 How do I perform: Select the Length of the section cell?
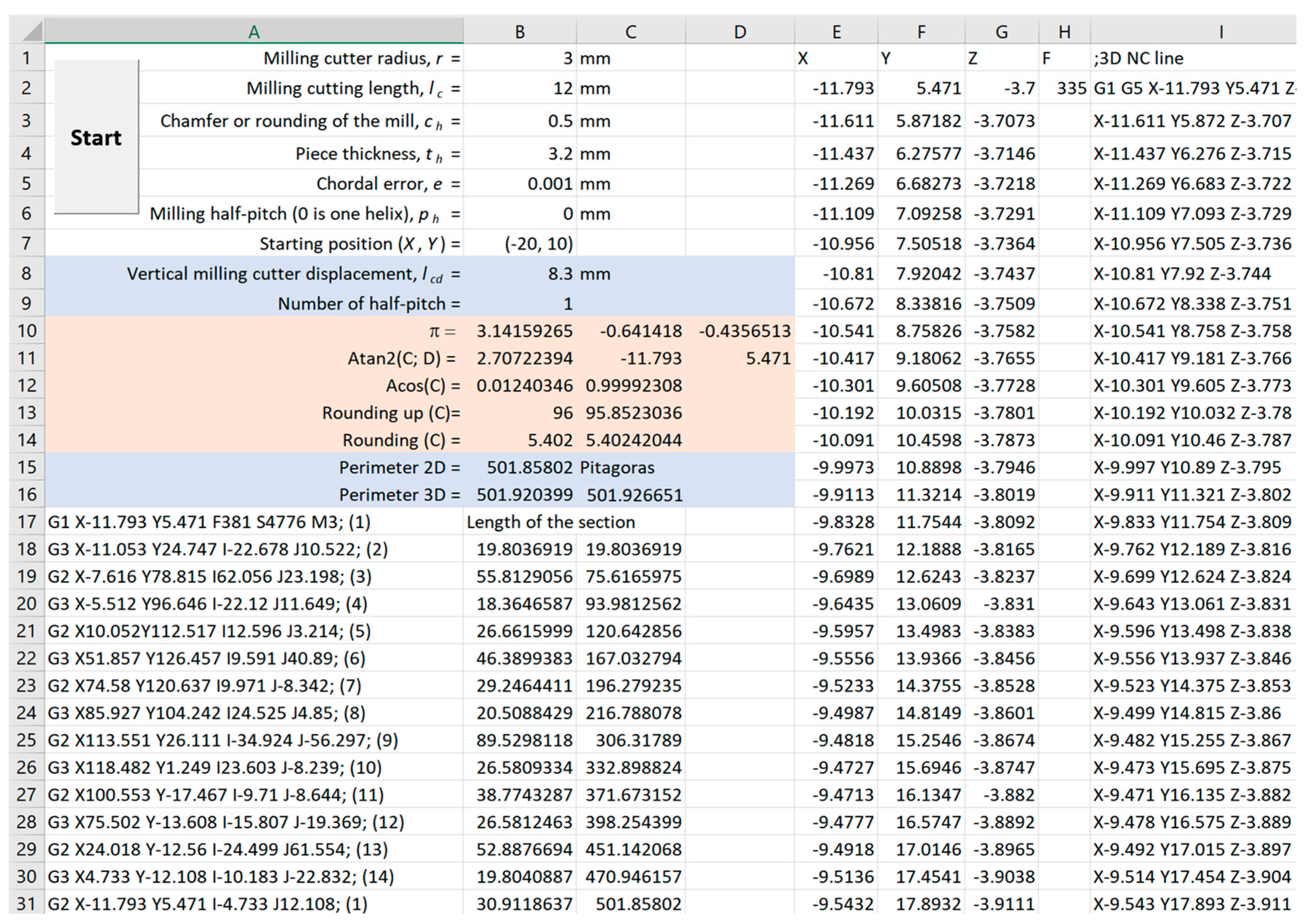[519, 522]
